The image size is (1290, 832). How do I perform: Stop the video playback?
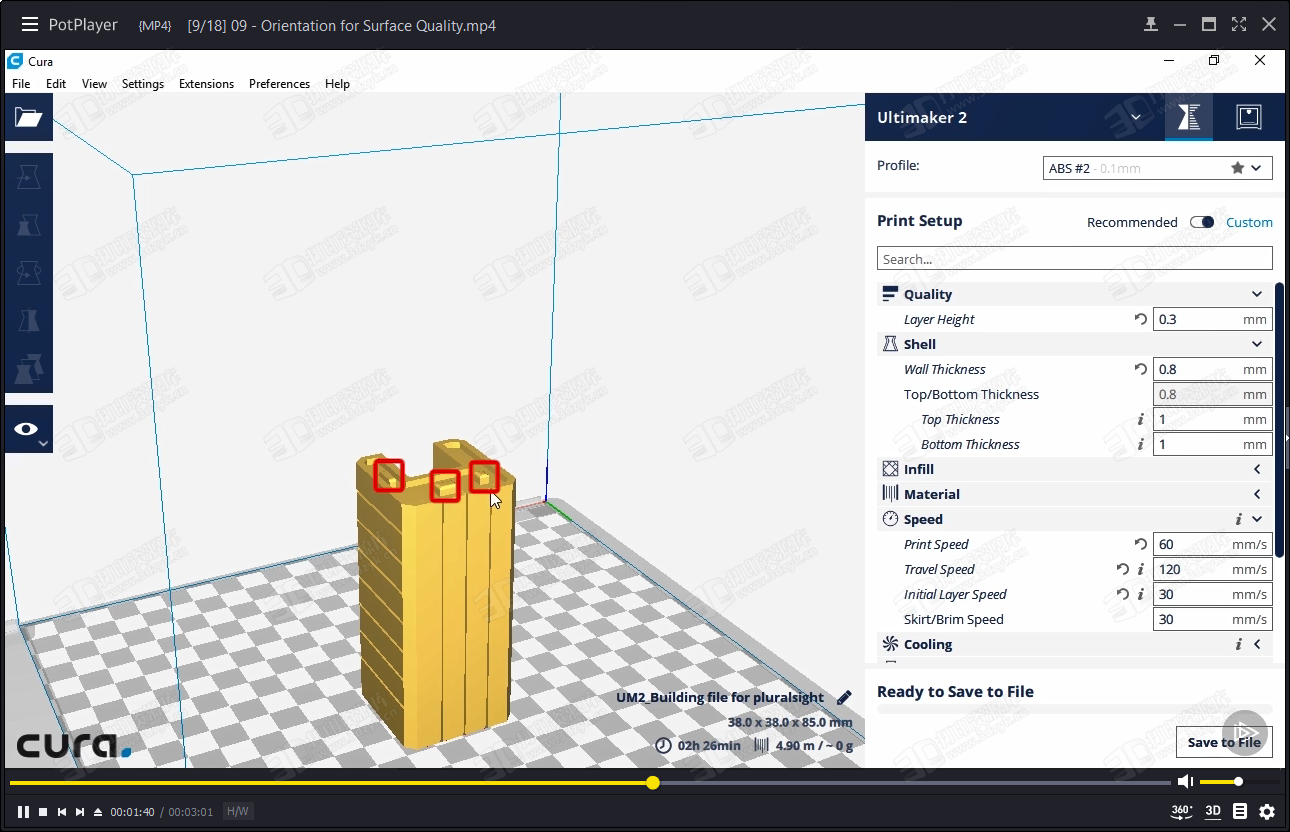coord(43,811)
